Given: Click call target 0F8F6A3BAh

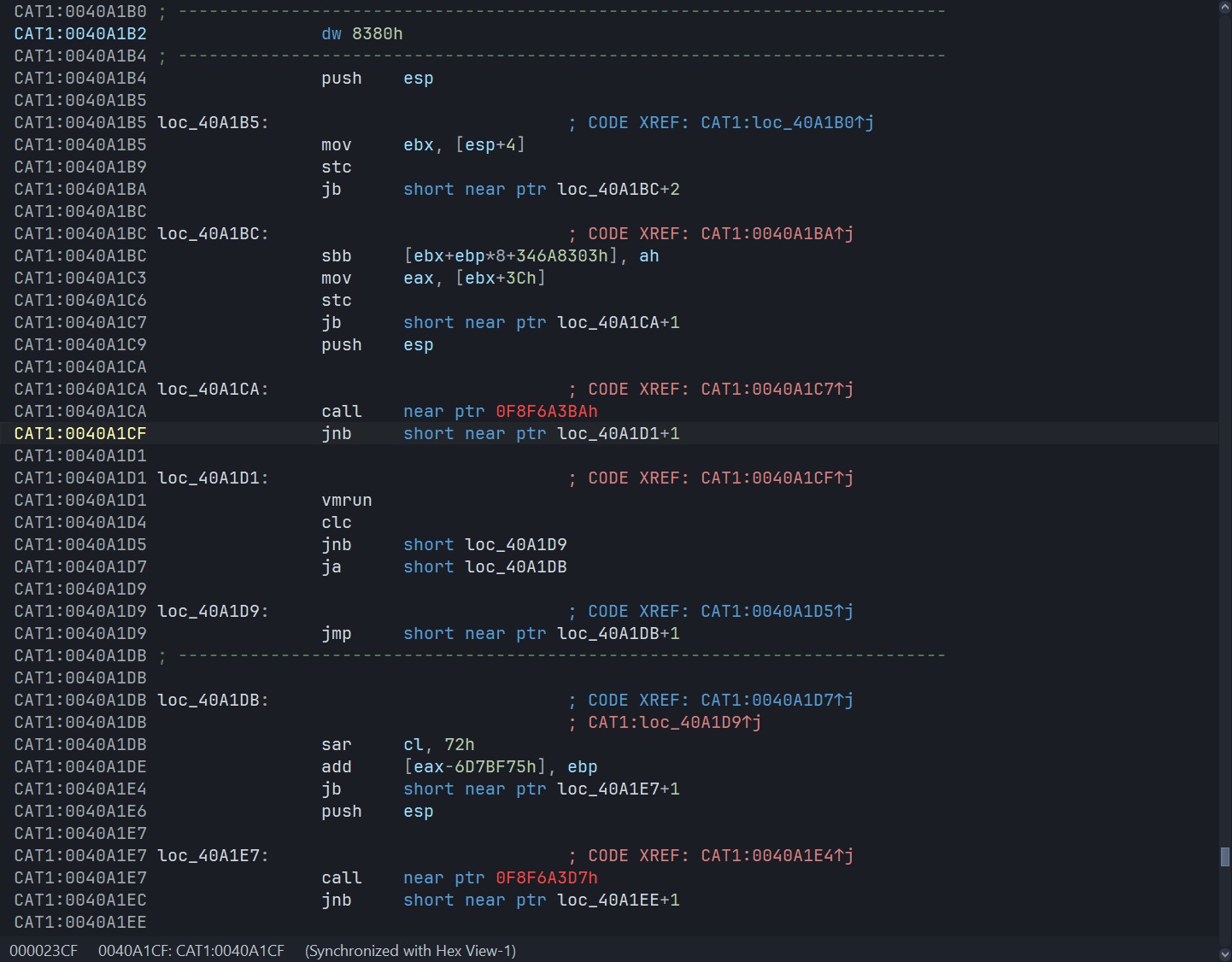Looking at the screenshot, I should 546,412.
